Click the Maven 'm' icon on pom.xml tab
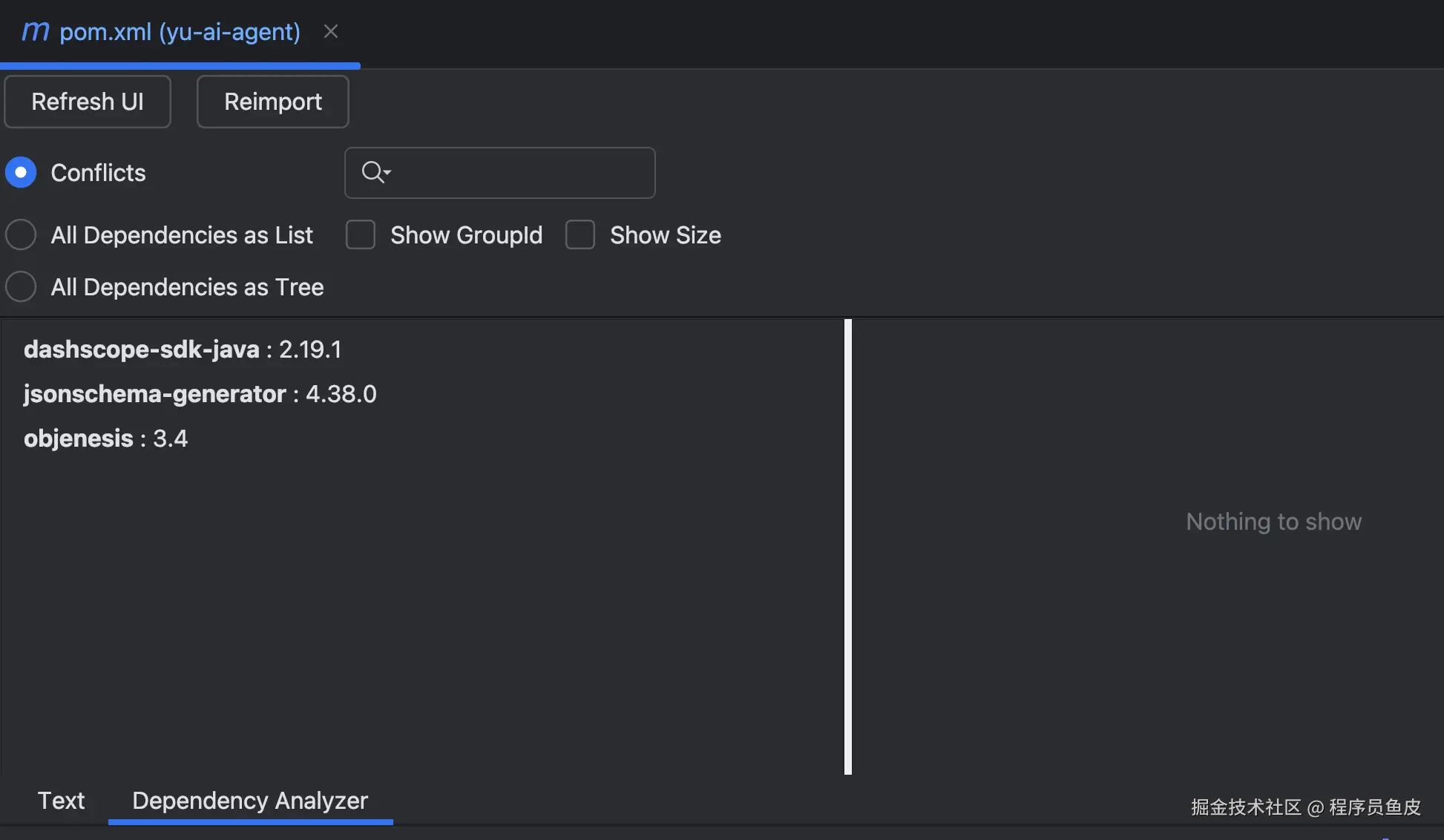1444x840 pixels. 35,32
